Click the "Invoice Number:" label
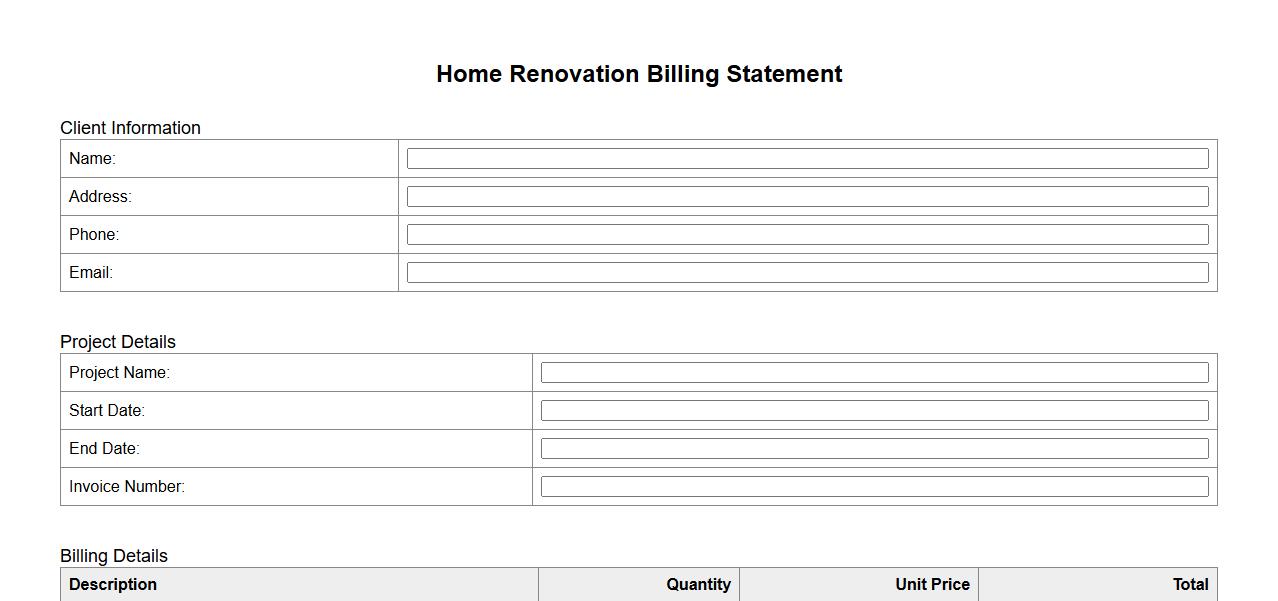This screenshot has height=601, width=1278. tap(127, 486)
